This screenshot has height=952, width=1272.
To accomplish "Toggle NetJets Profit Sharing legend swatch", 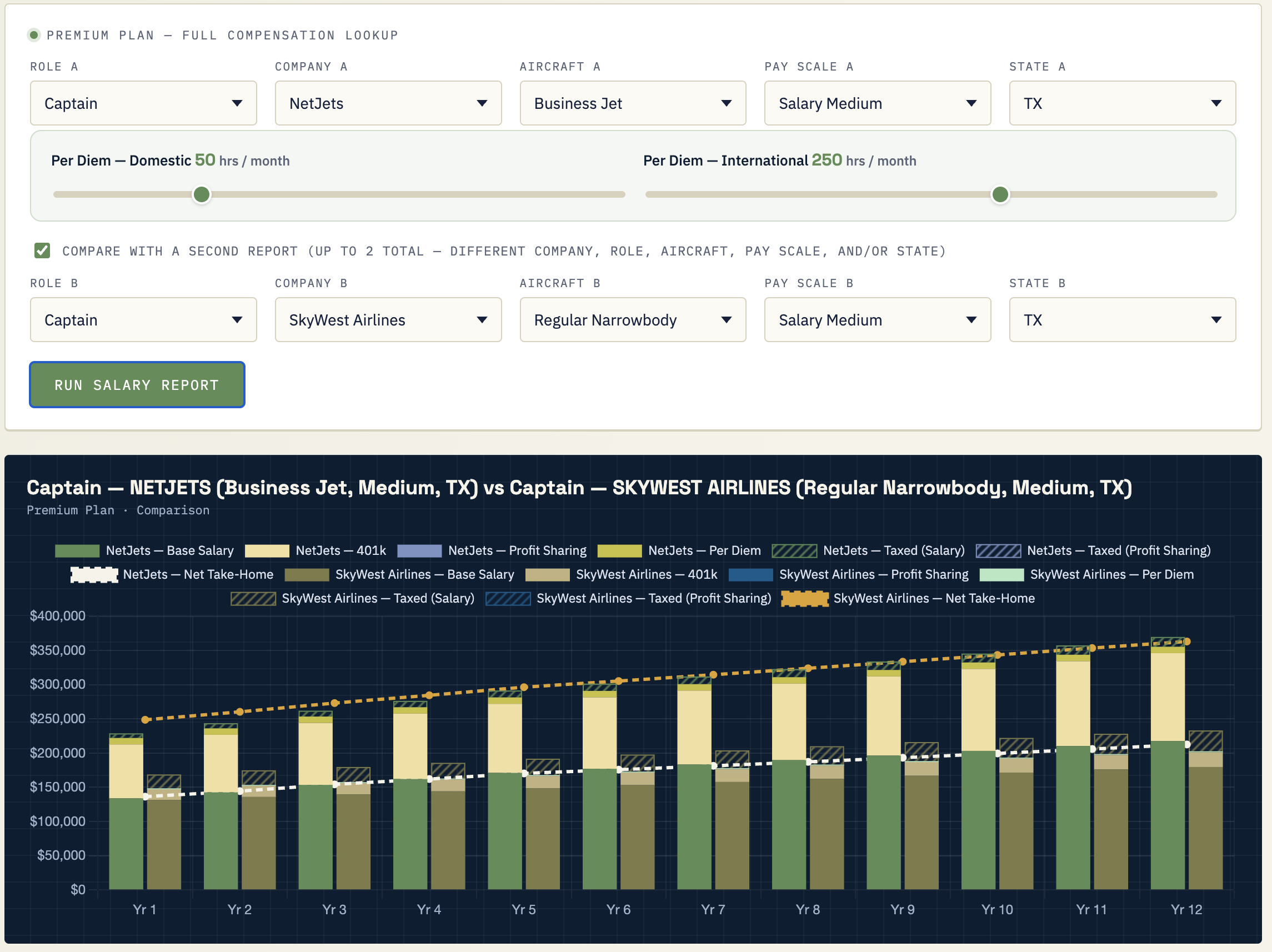I will [419, 551].
